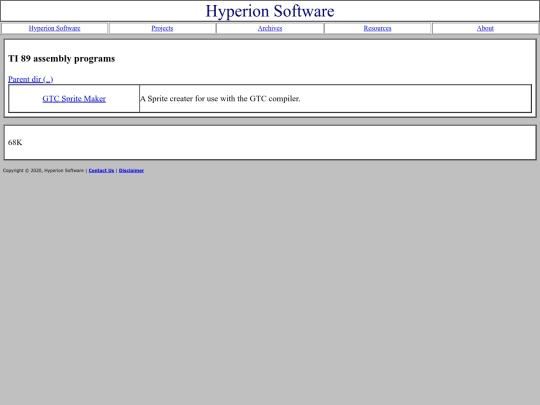
Task: Follow the Parent dir (..) link
Action: pos(31,79)
